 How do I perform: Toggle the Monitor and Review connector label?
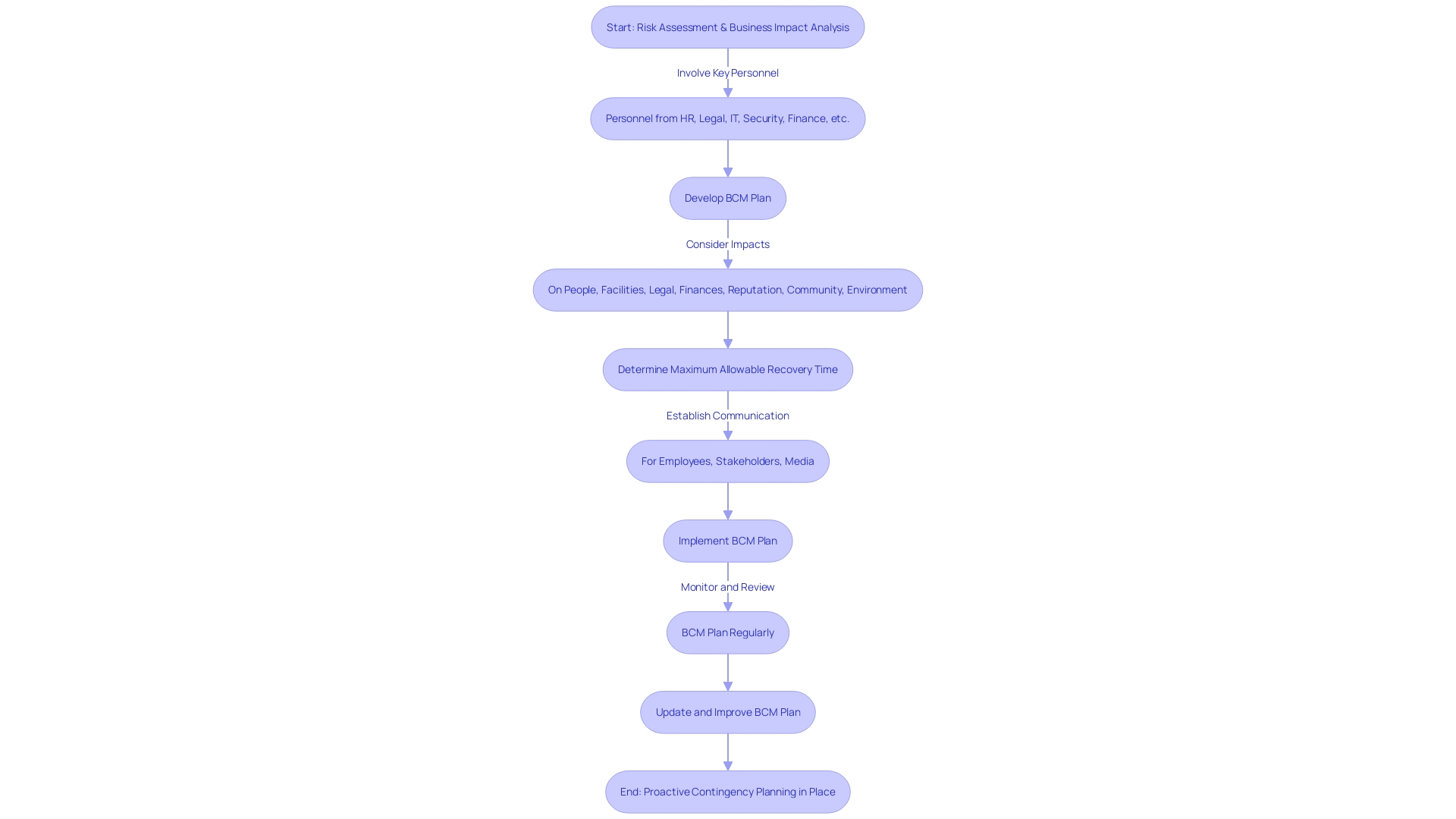(727, 586)
